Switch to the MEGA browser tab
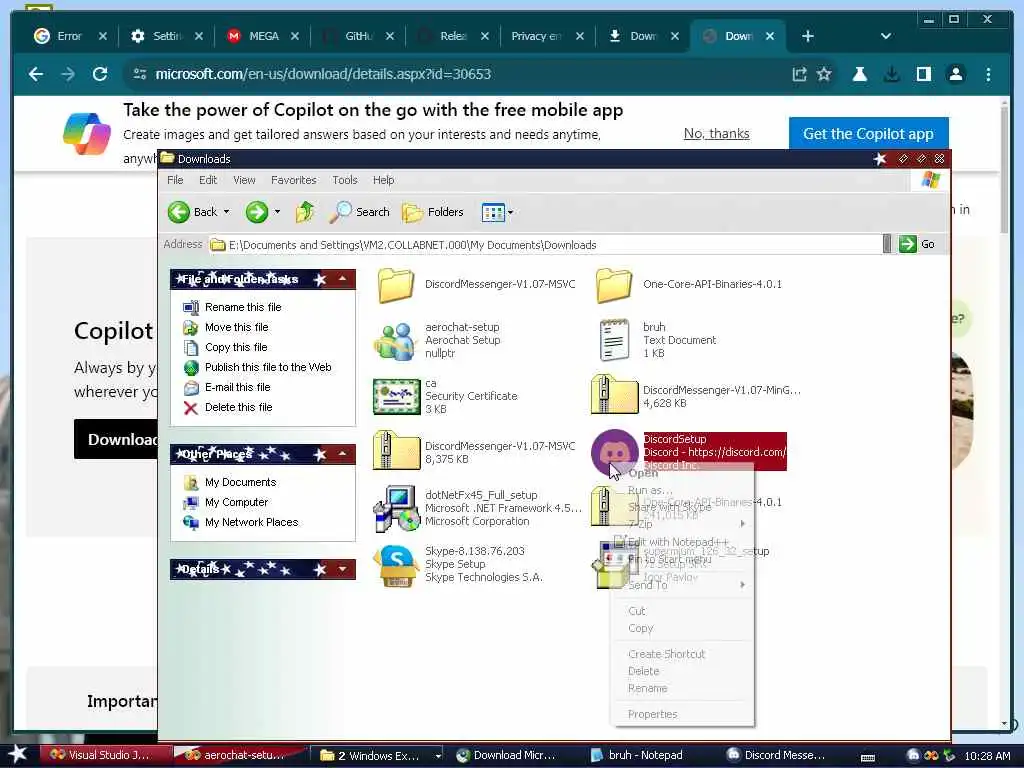 (263, 36)
